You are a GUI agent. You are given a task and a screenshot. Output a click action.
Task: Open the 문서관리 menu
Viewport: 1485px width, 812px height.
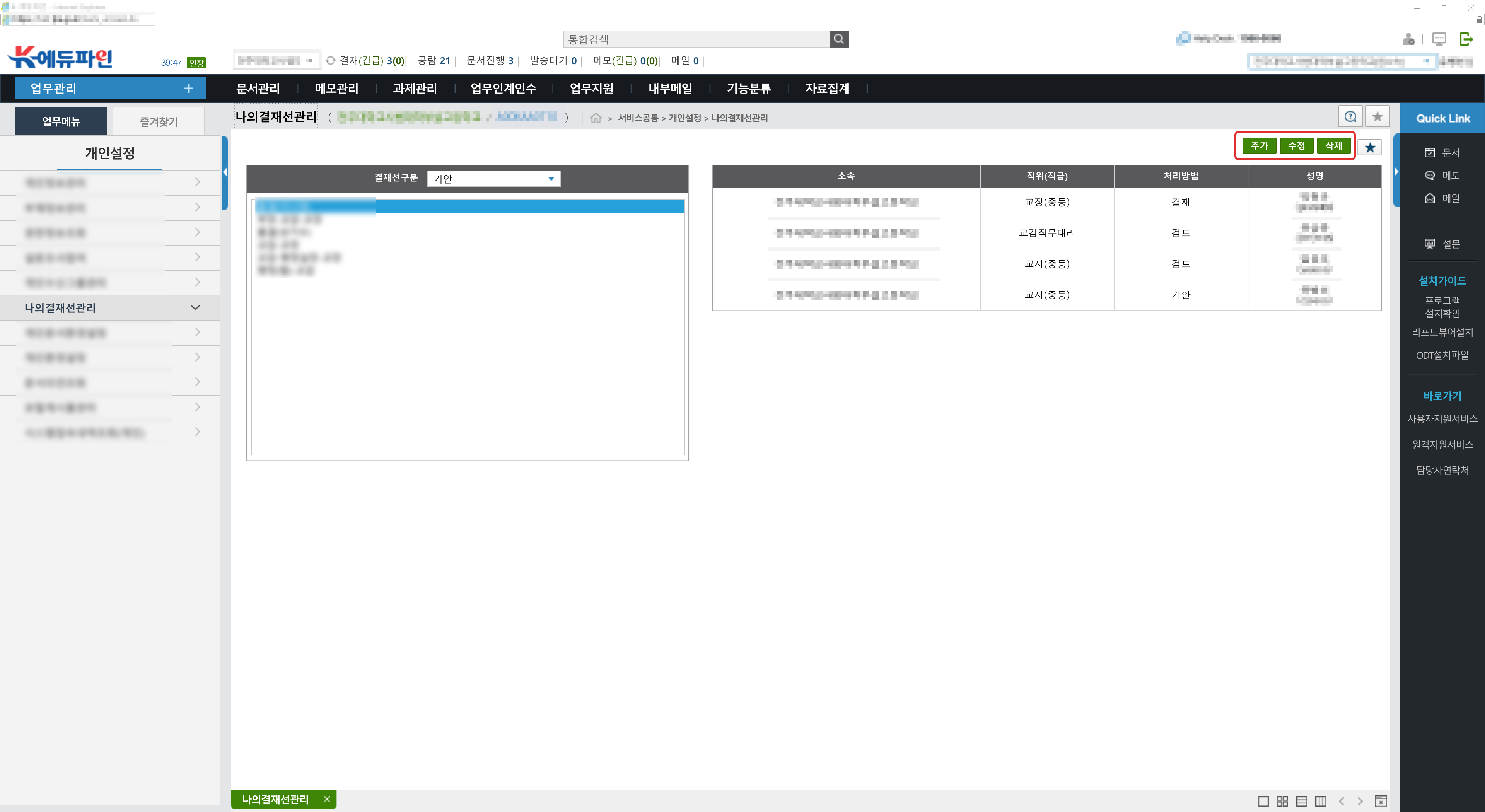[x=258, y=89]
